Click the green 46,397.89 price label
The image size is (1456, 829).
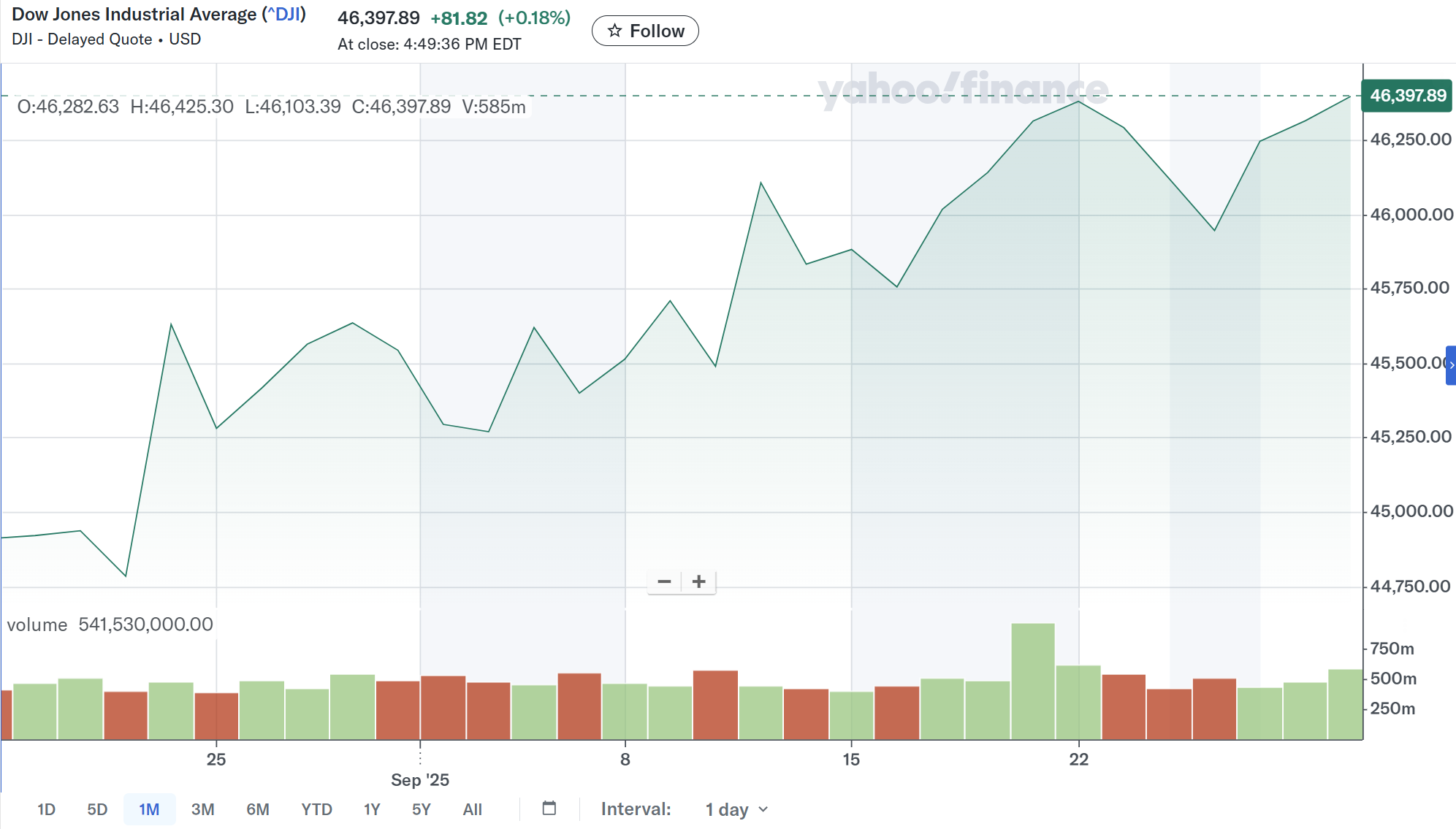tap(1407, 96)
